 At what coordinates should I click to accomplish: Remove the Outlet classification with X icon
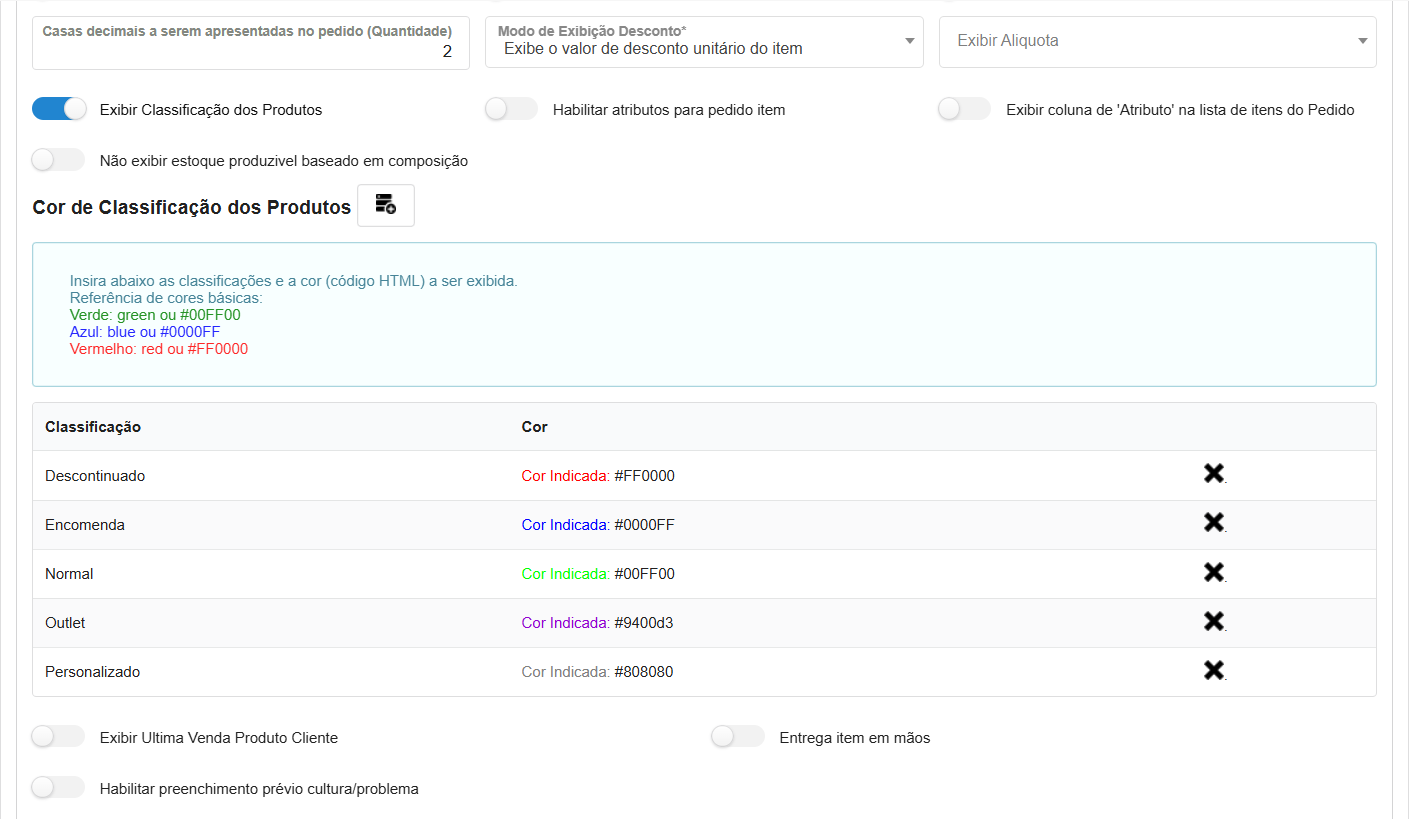coord(1213,621)
